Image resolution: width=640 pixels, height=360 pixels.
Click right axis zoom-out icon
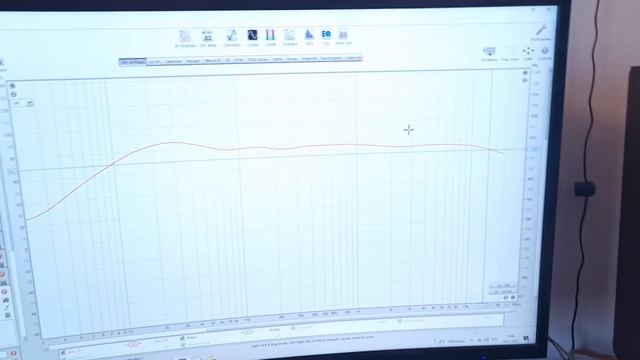(525, 80)
